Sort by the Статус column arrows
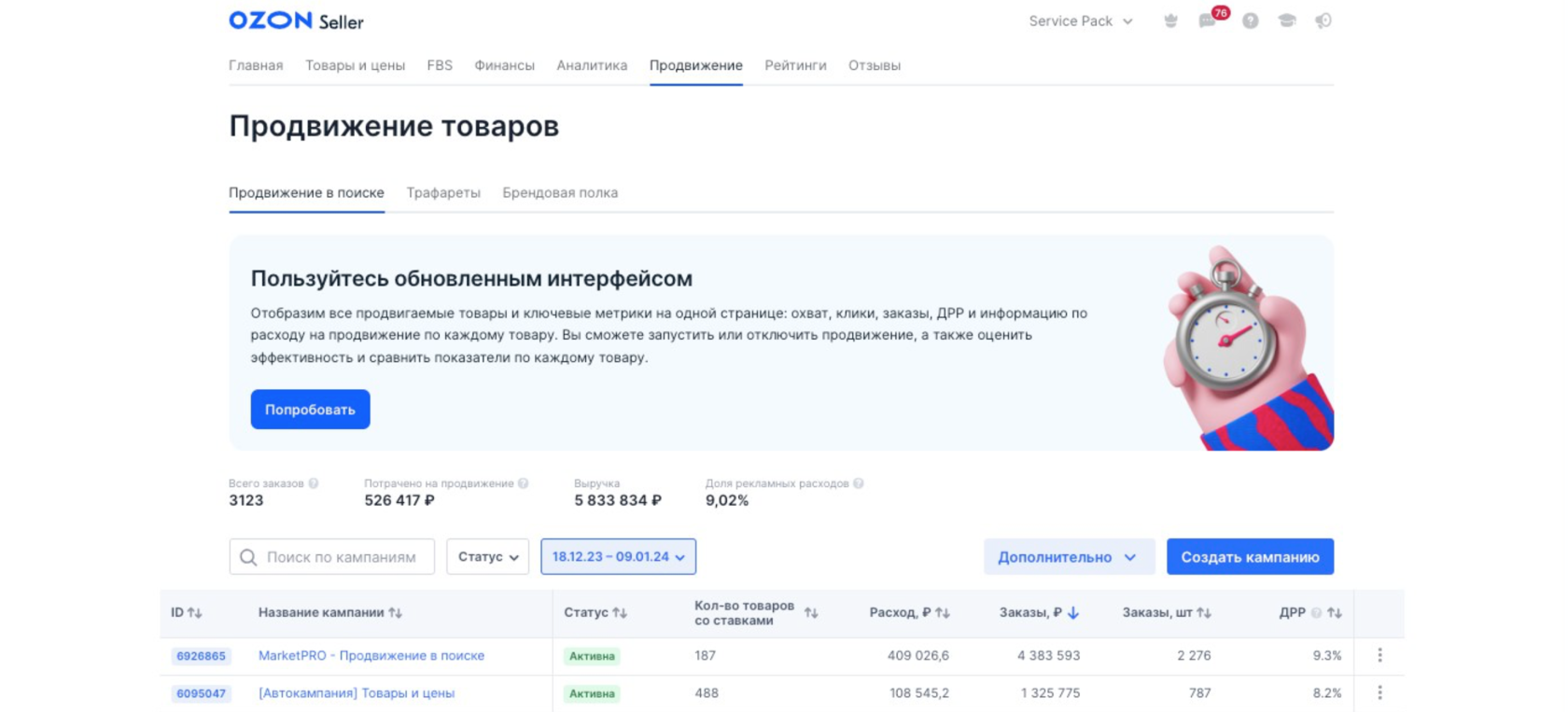The height and width of the screenshot is (712, 1568). 621,613
